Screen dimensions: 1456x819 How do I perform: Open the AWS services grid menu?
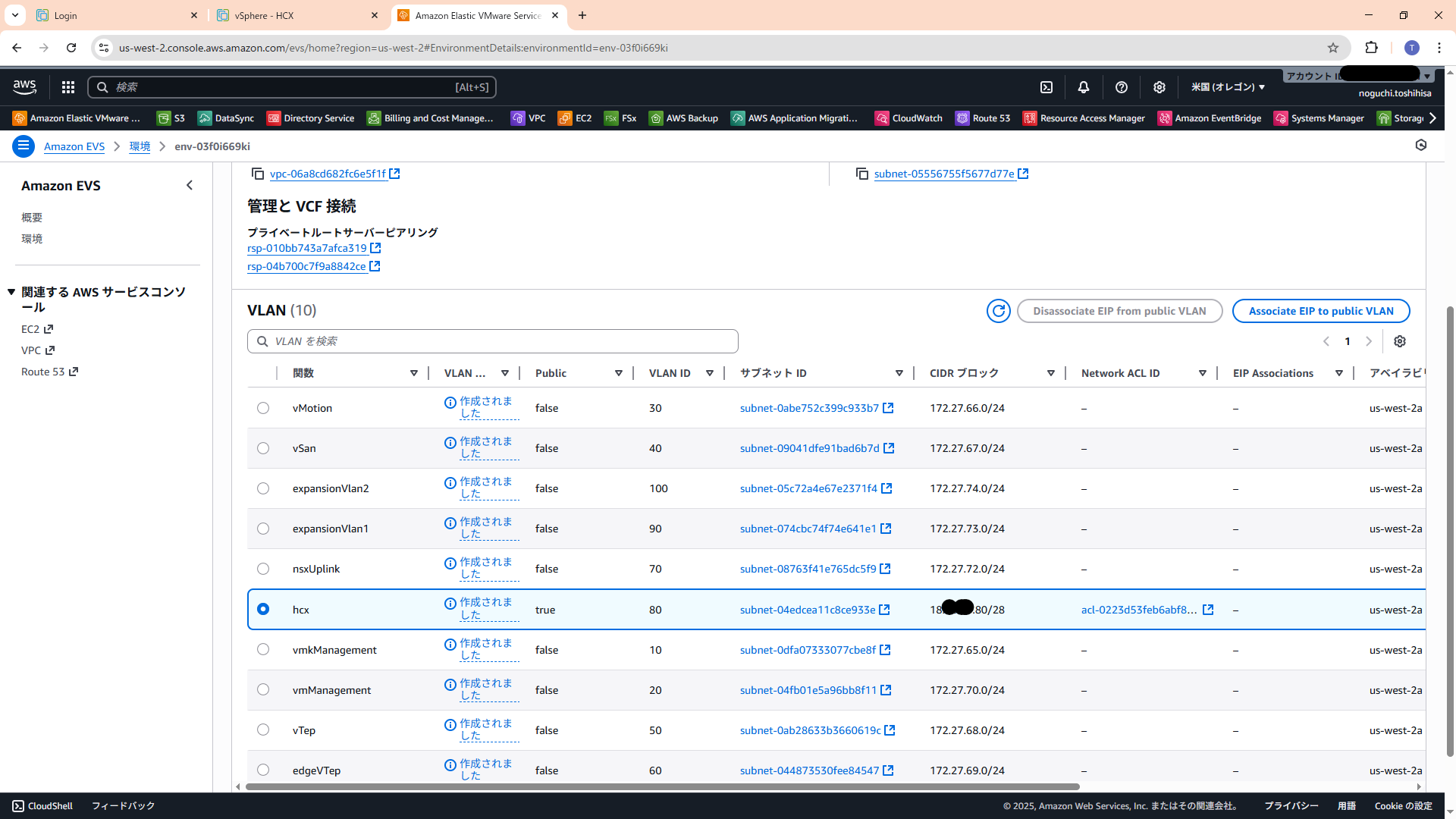(68, 87)
